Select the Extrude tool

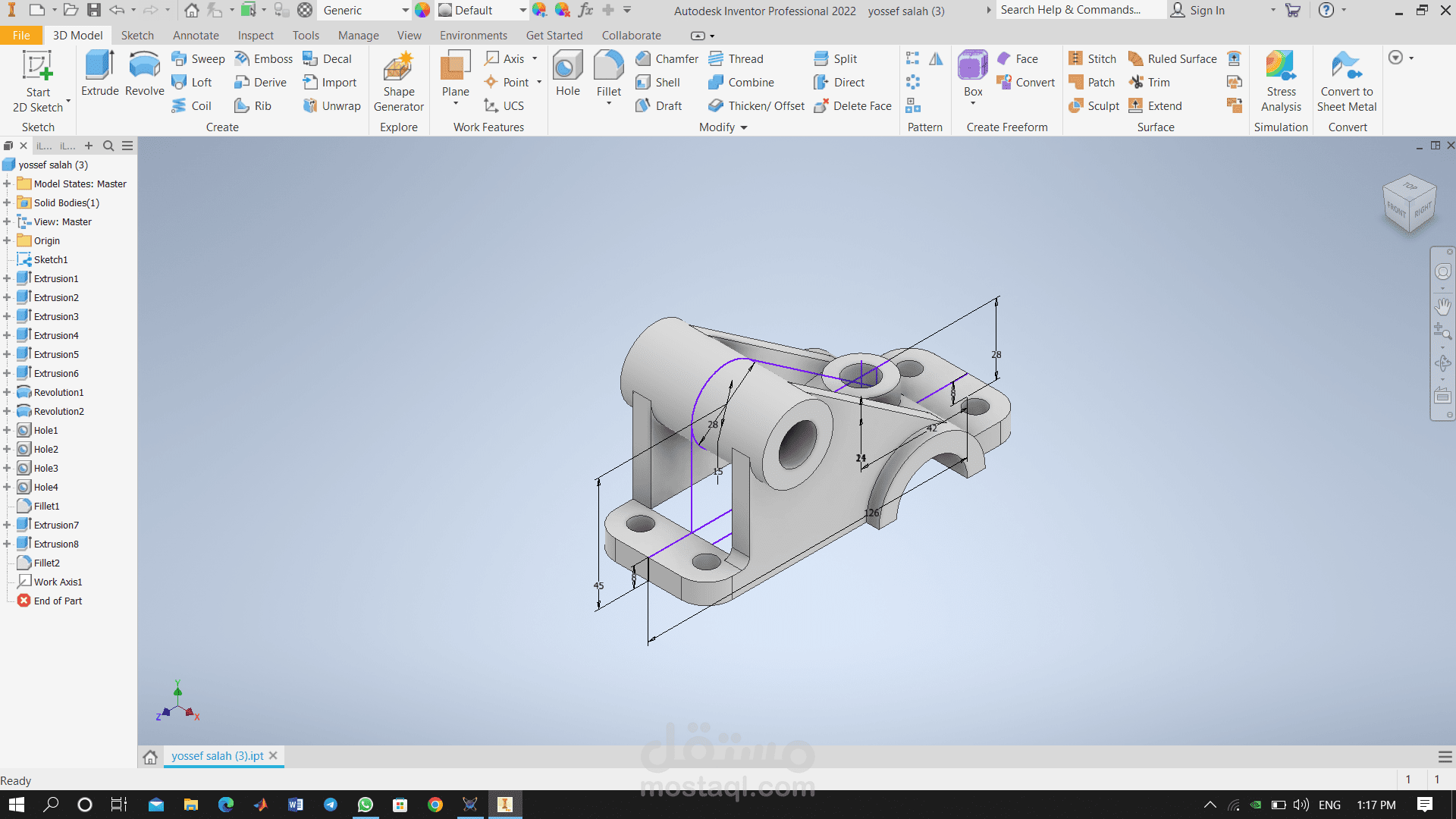99,76
